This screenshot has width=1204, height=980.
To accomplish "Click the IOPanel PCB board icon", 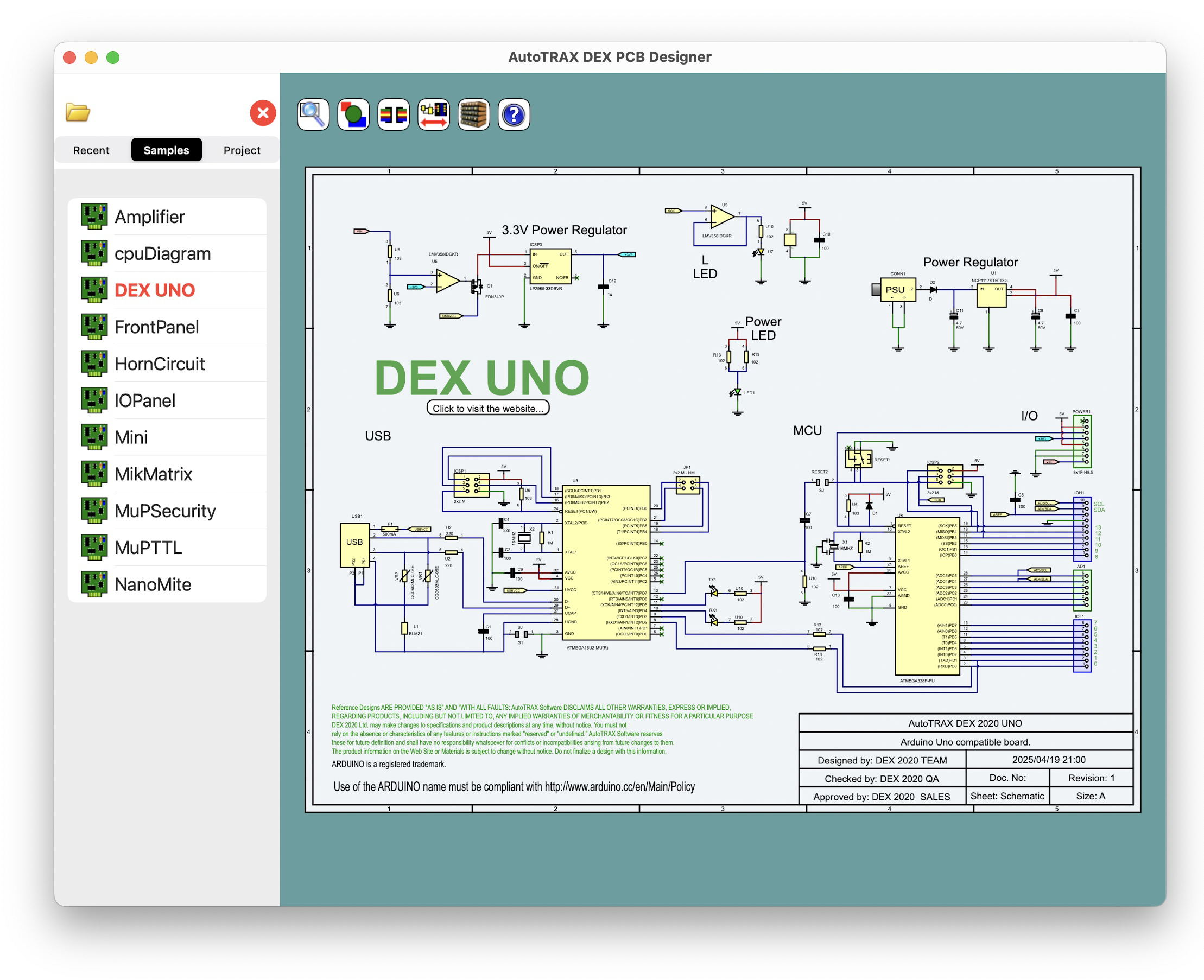I will pos(94,400).
